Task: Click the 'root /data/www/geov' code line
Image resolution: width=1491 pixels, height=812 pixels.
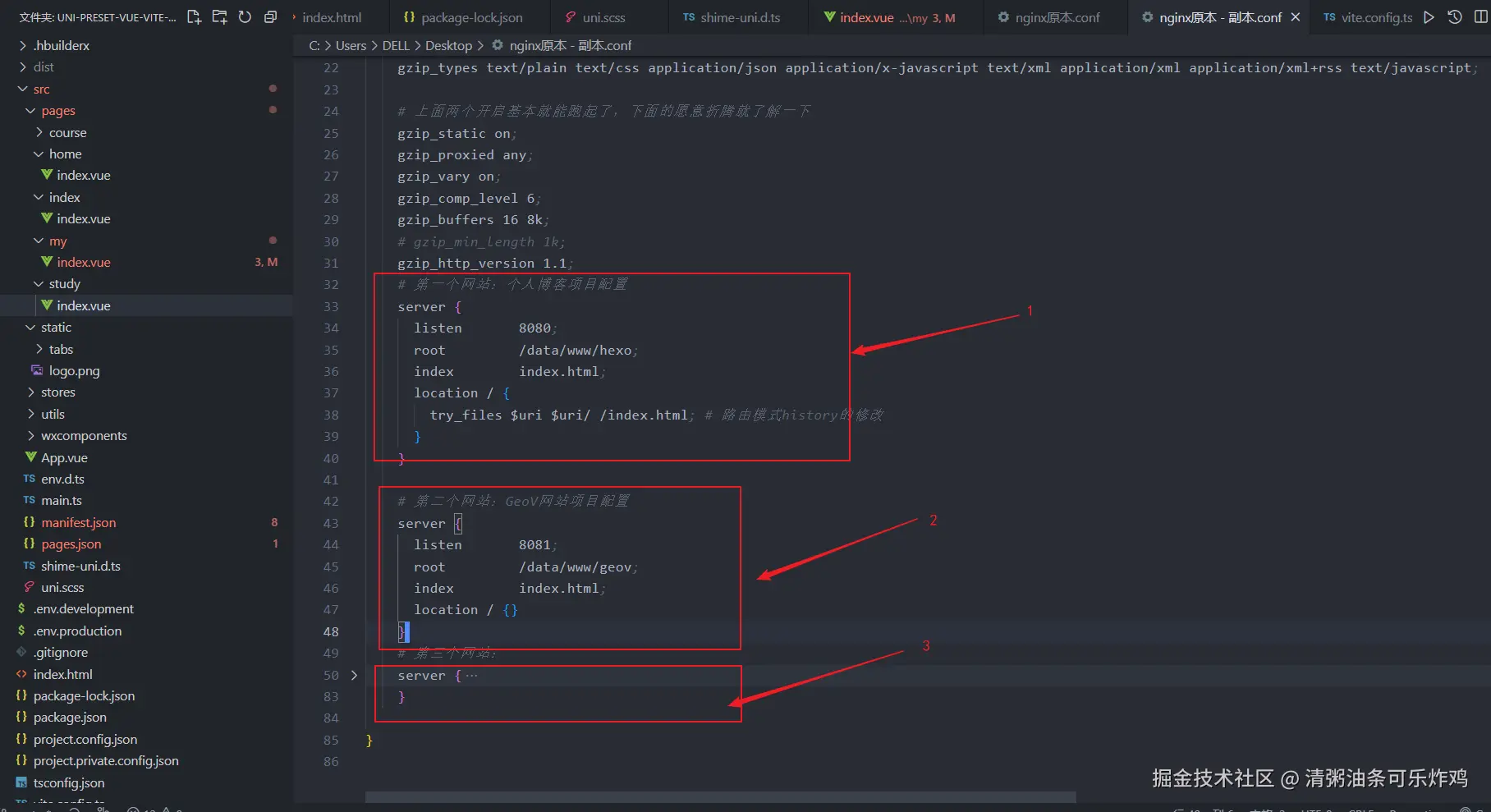Action: point(525,567)
